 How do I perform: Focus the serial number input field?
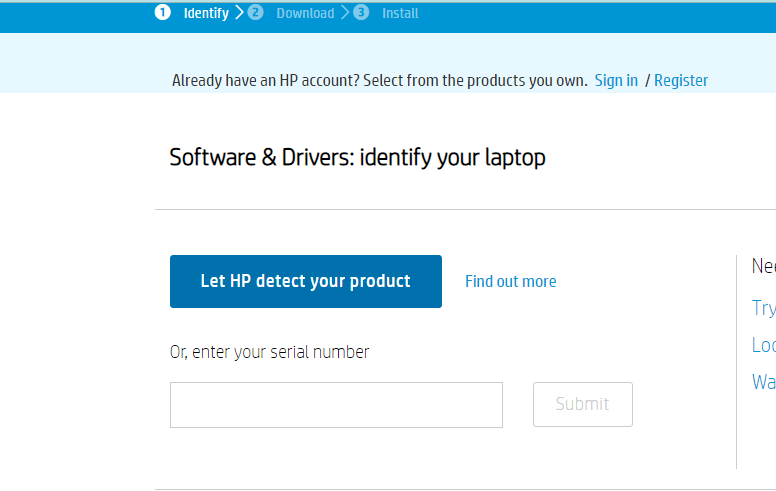(x=337, y=405)
